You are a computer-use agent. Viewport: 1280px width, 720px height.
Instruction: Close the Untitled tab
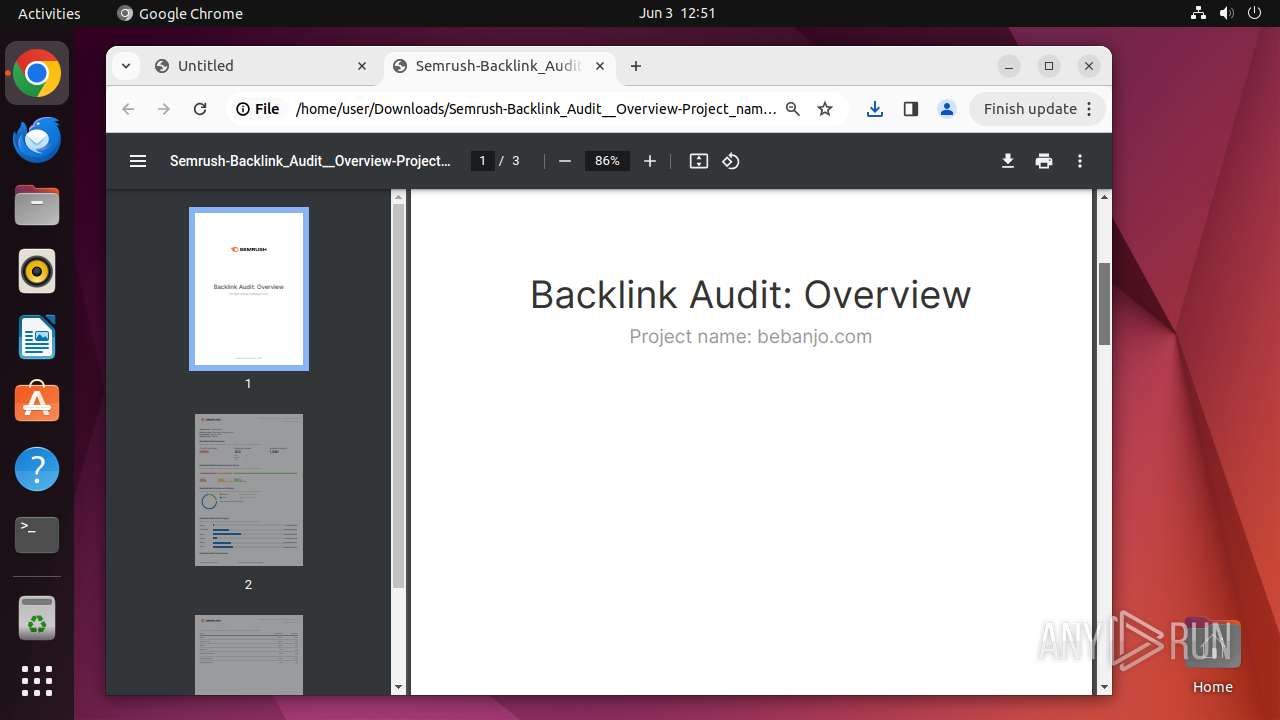362,66
